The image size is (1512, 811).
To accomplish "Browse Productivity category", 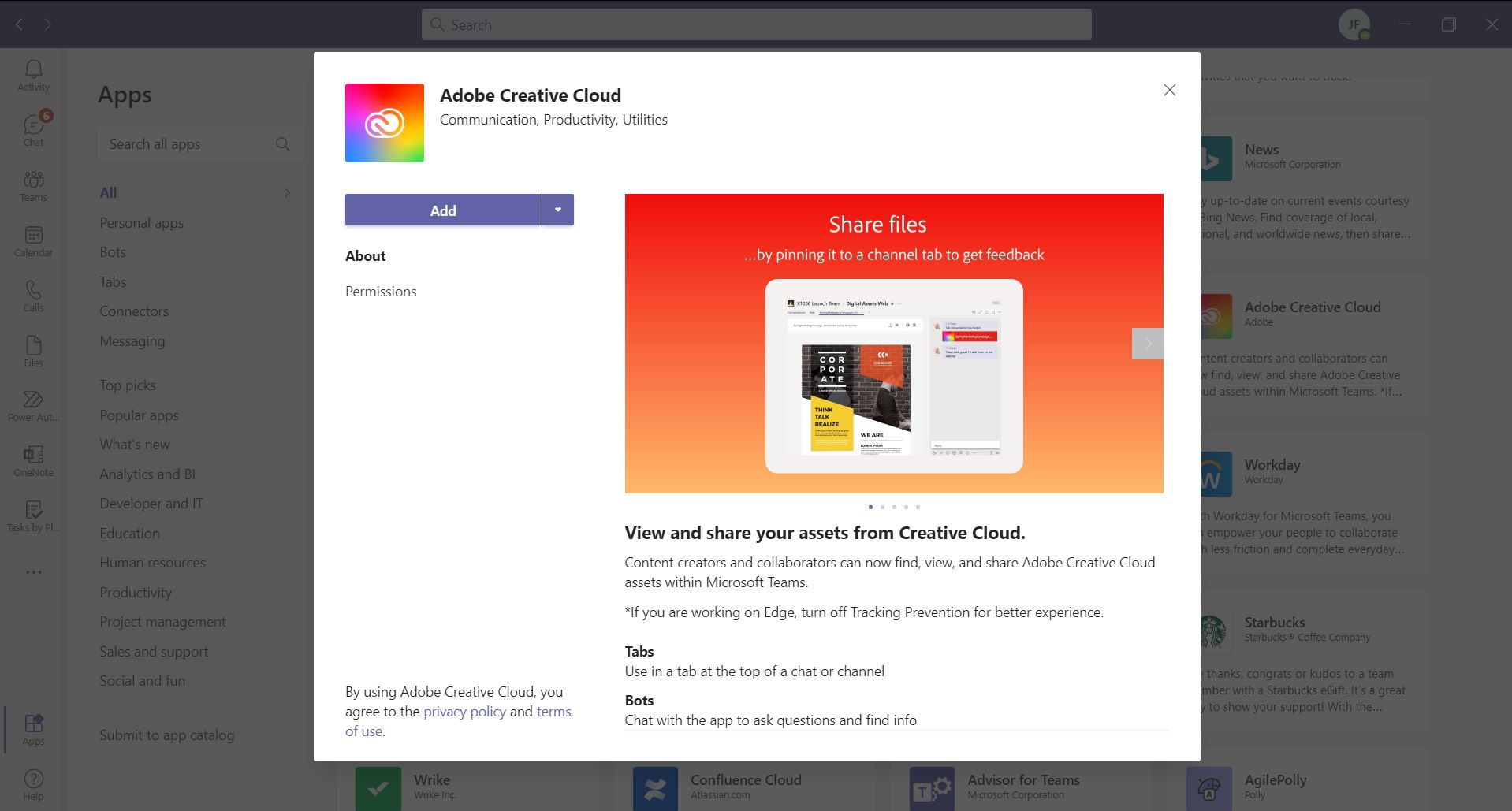I will tap(136, 593).
